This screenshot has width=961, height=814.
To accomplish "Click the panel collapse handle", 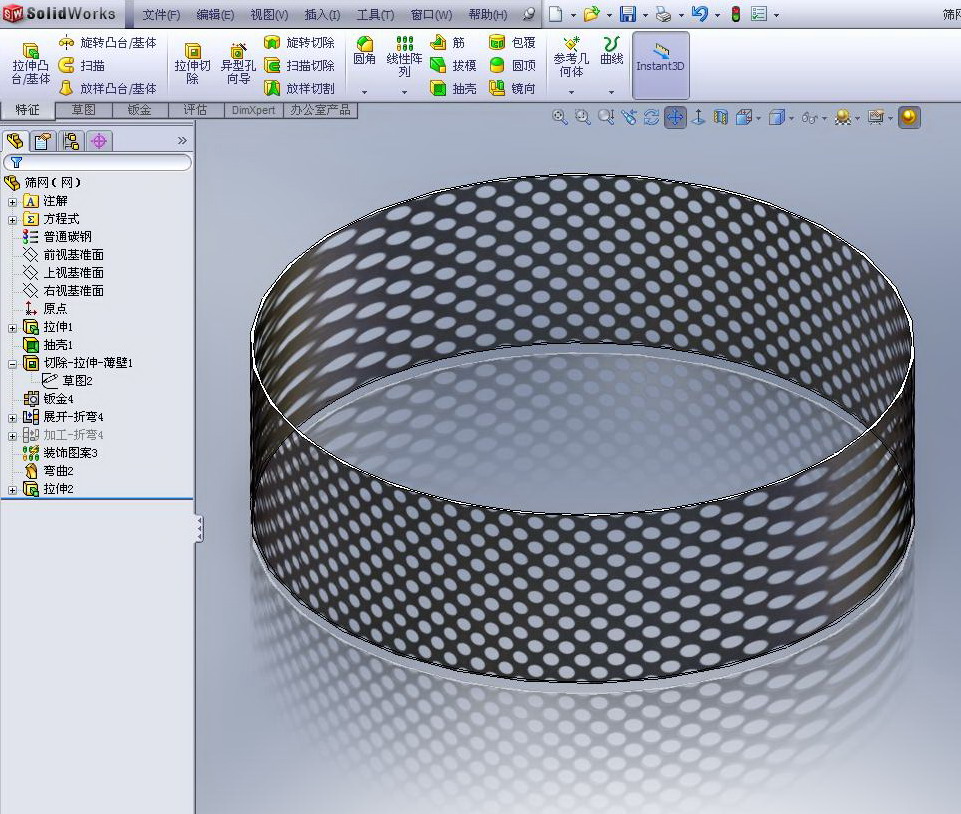I will coord(199,529).
